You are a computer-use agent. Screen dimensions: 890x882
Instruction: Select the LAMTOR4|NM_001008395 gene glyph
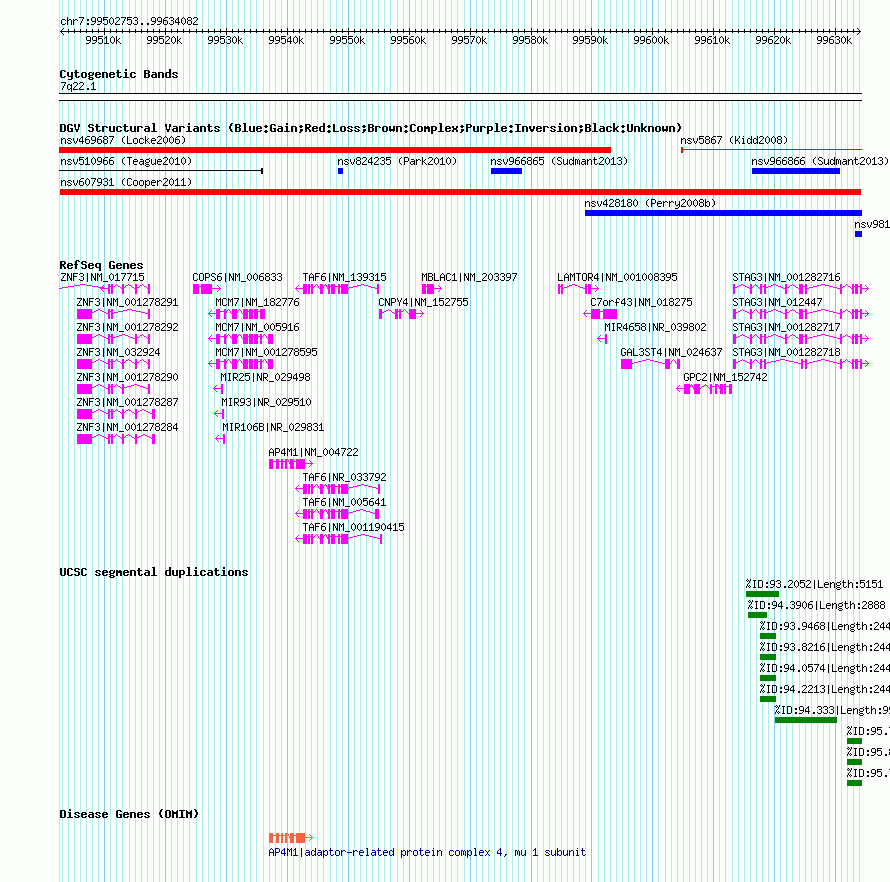tap(578, 289)
